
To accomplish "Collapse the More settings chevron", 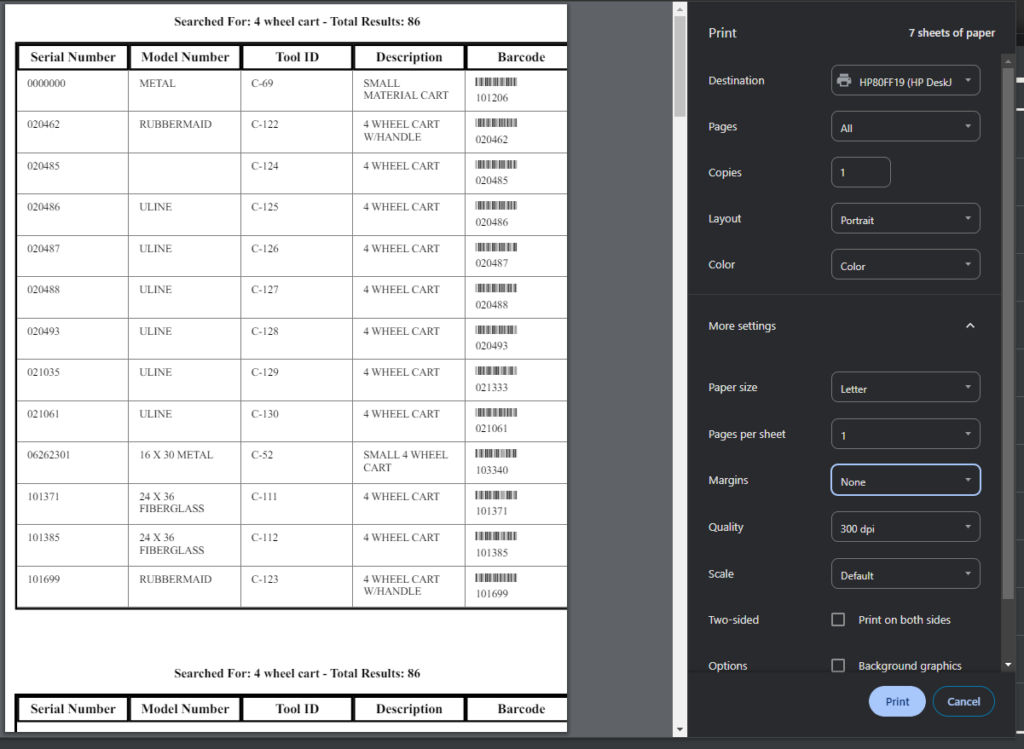I will click(969, 326).
